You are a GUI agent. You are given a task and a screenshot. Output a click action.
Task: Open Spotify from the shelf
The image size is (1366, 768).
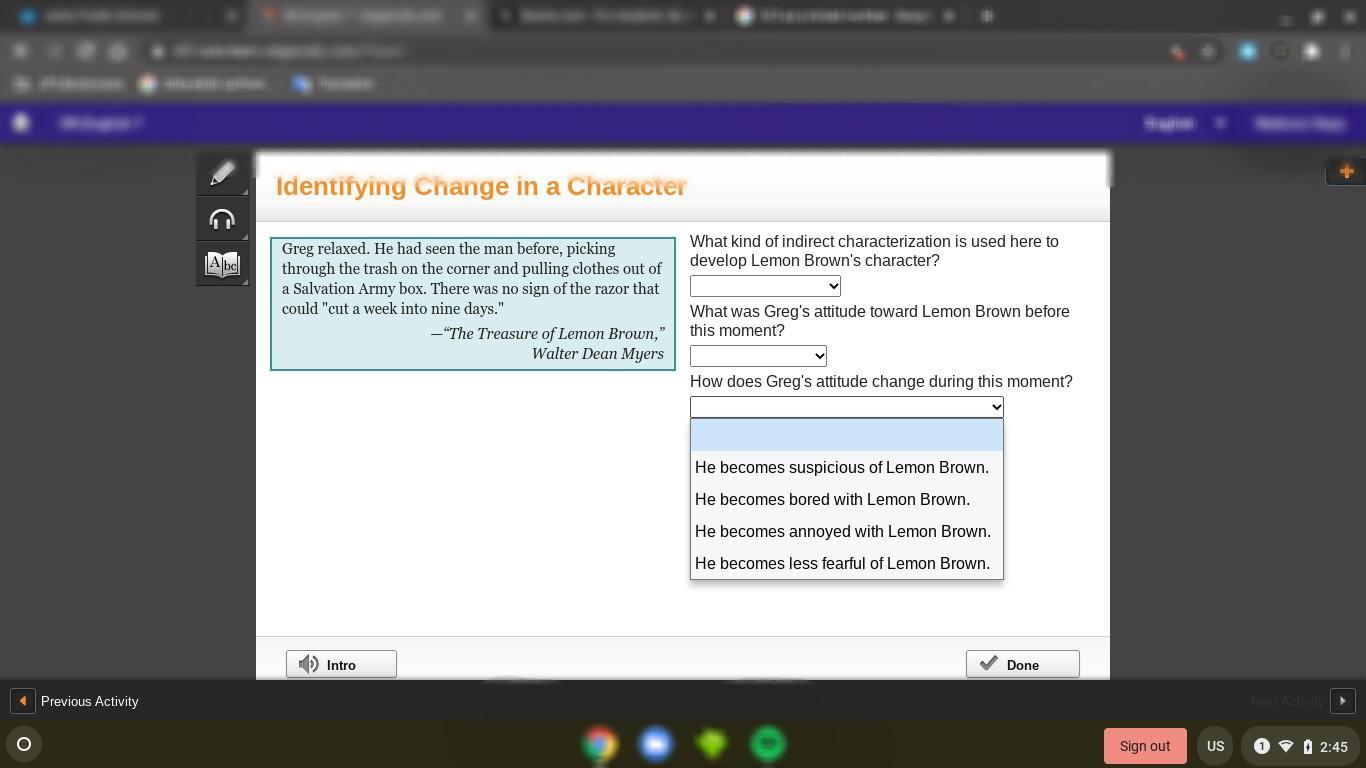[x=768, y=744]
